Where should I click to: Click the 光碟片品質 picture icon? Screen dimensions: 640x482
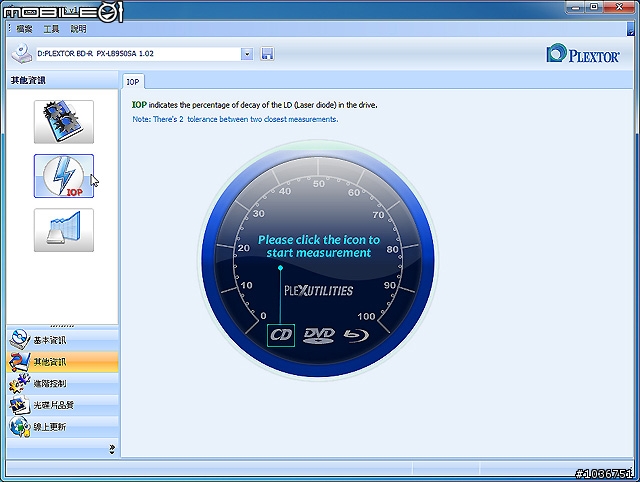20,405
